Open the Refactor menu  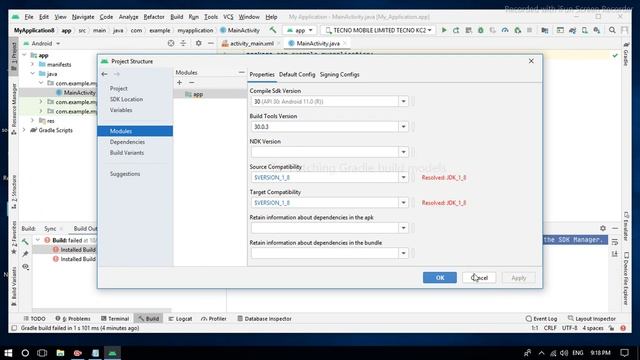click(x=154, y=17)
